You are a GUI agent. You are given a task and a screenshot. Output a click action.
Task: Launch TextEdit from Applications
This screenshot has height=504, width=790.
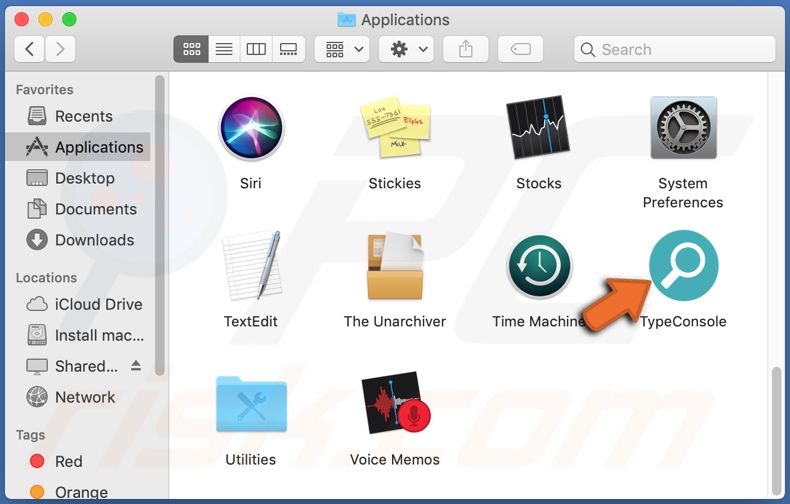click(250, 267)
